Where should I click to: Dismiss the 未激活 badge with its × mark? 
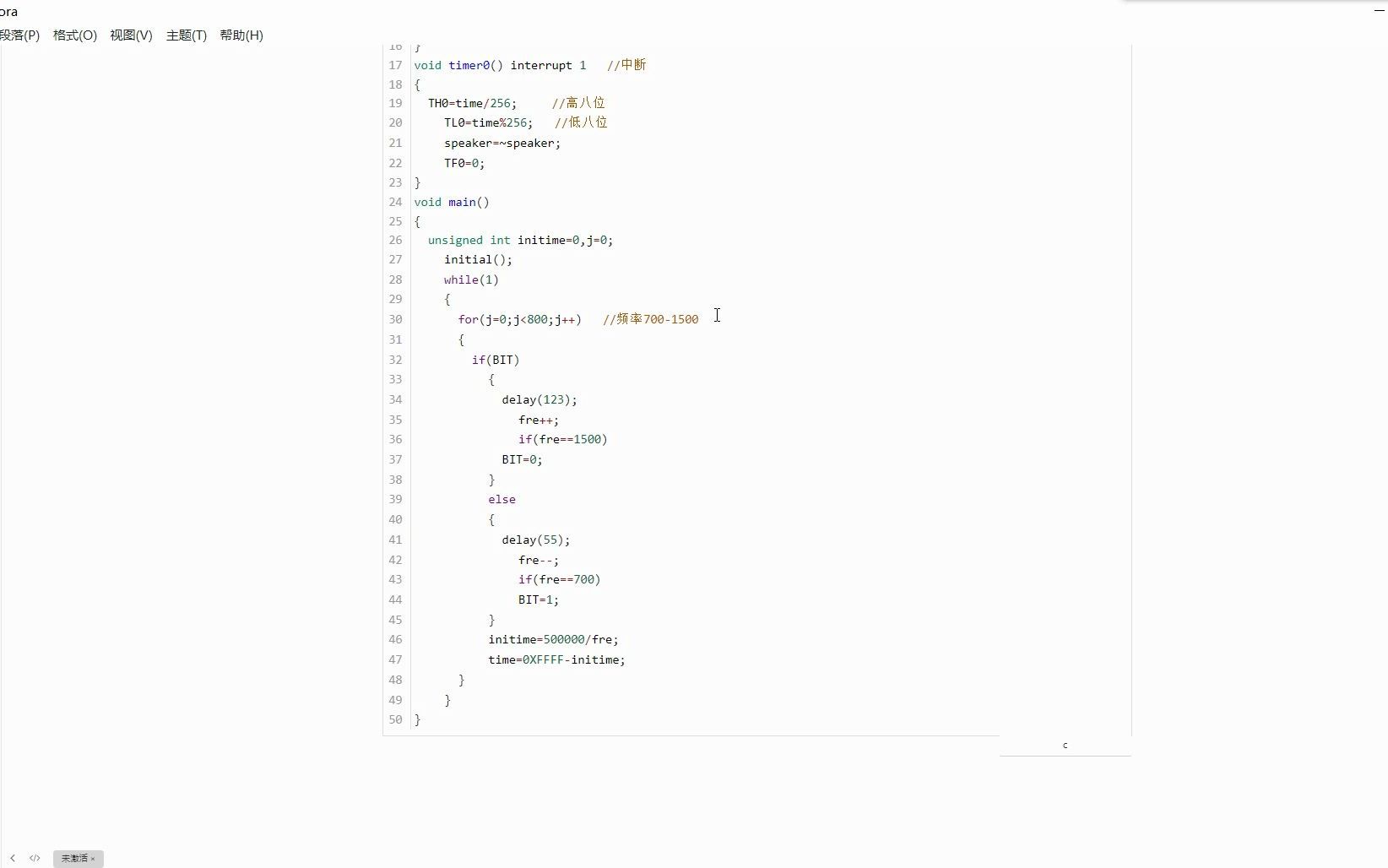point(93,859)
